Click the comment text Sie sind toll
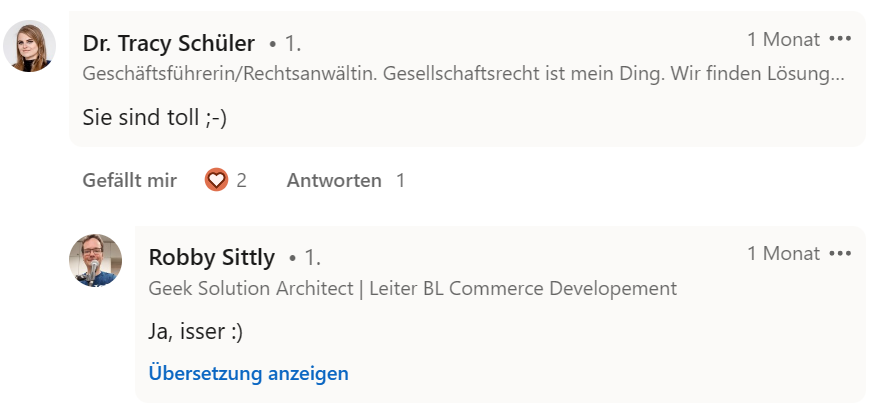 click(155, 117)
